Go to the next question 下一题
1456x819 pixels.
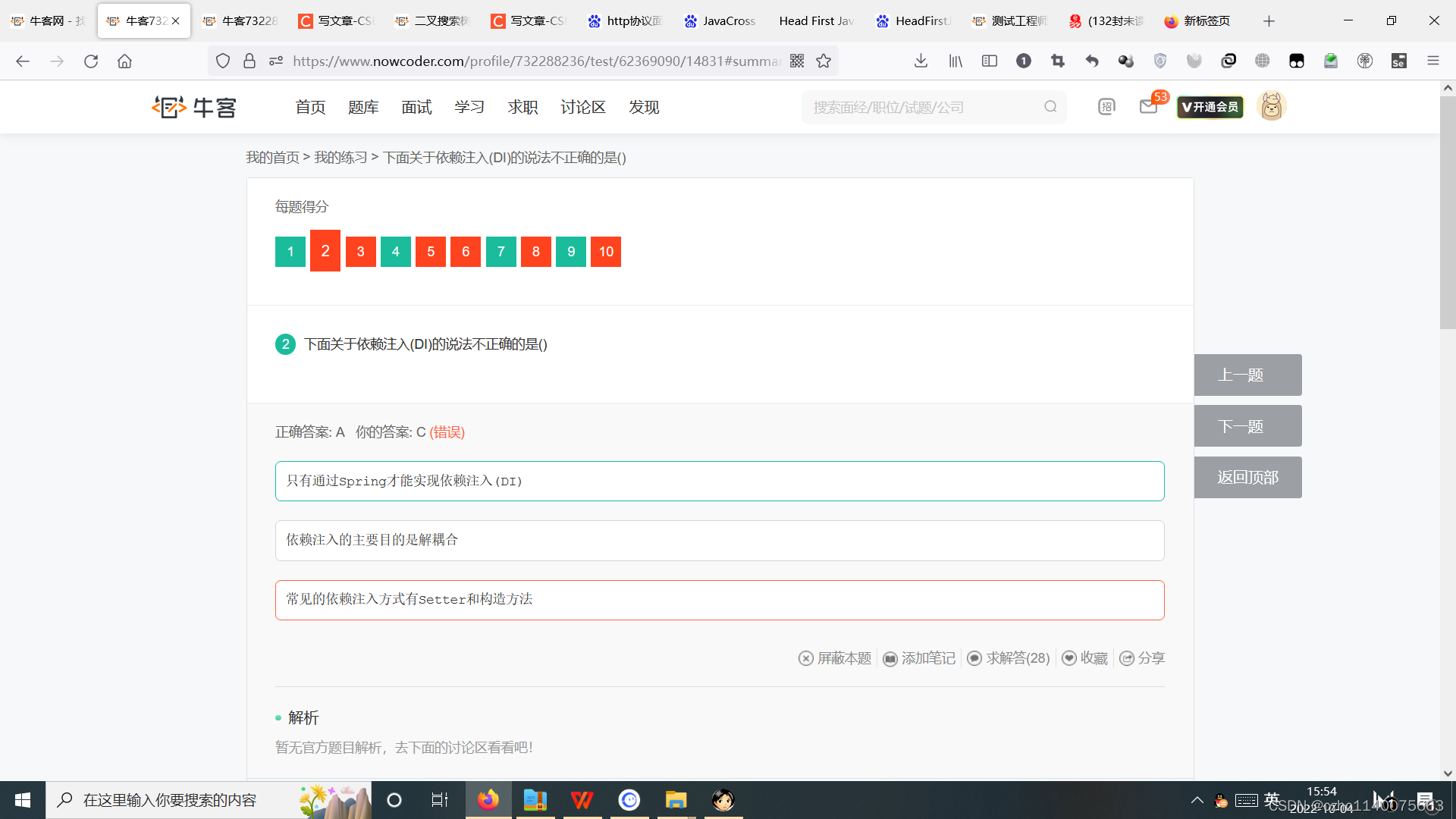(1247, 426)
